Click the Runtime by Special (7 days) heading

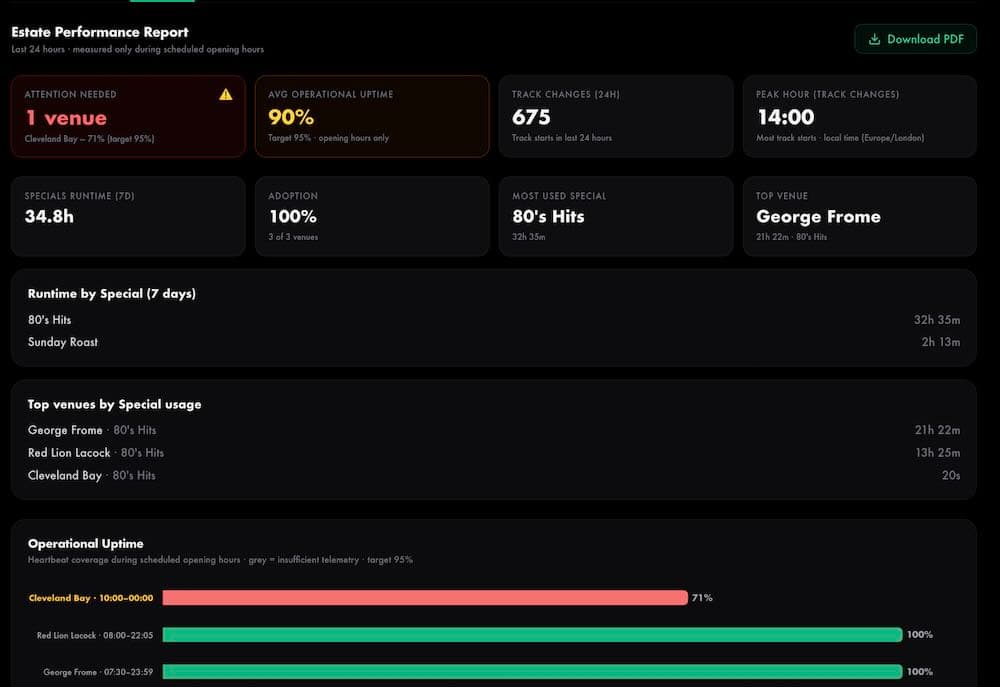tap(112, 293)
